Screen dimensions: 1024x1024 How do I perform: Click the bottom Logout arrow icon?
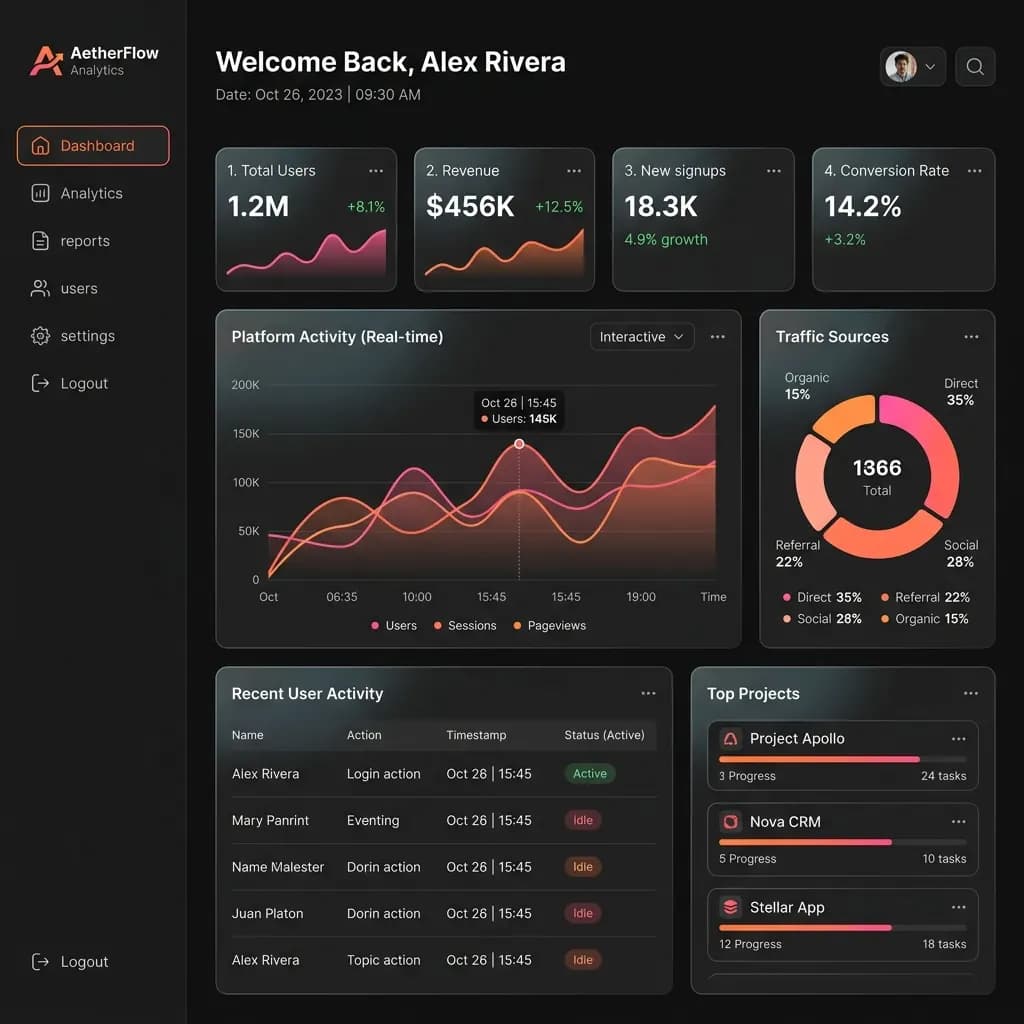pos(40,961)
